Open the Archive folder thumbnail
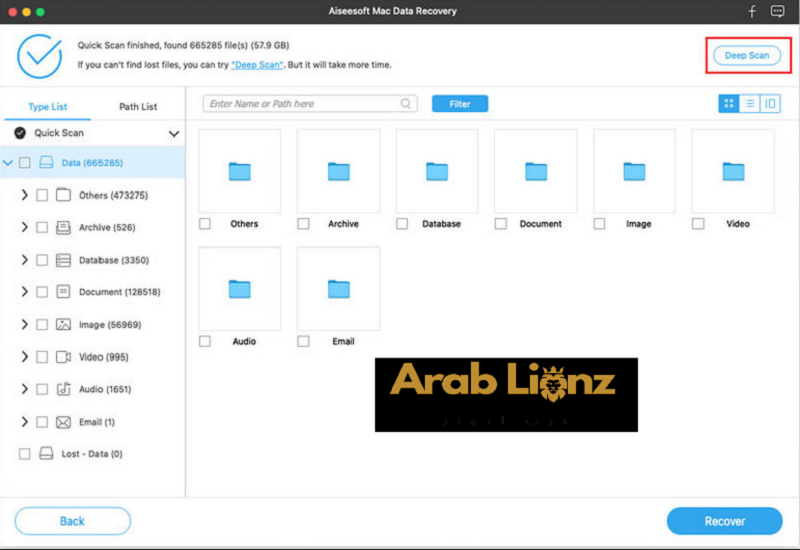Viewport: 800px width, 550px height. 338,171
